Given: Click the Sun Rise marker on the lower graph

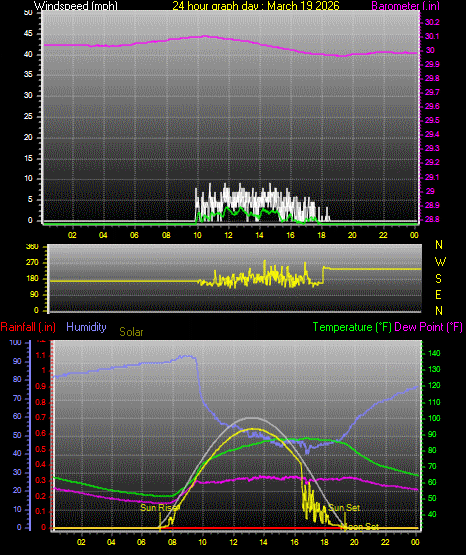Looking at the screenshot, I should coord(160,508).
